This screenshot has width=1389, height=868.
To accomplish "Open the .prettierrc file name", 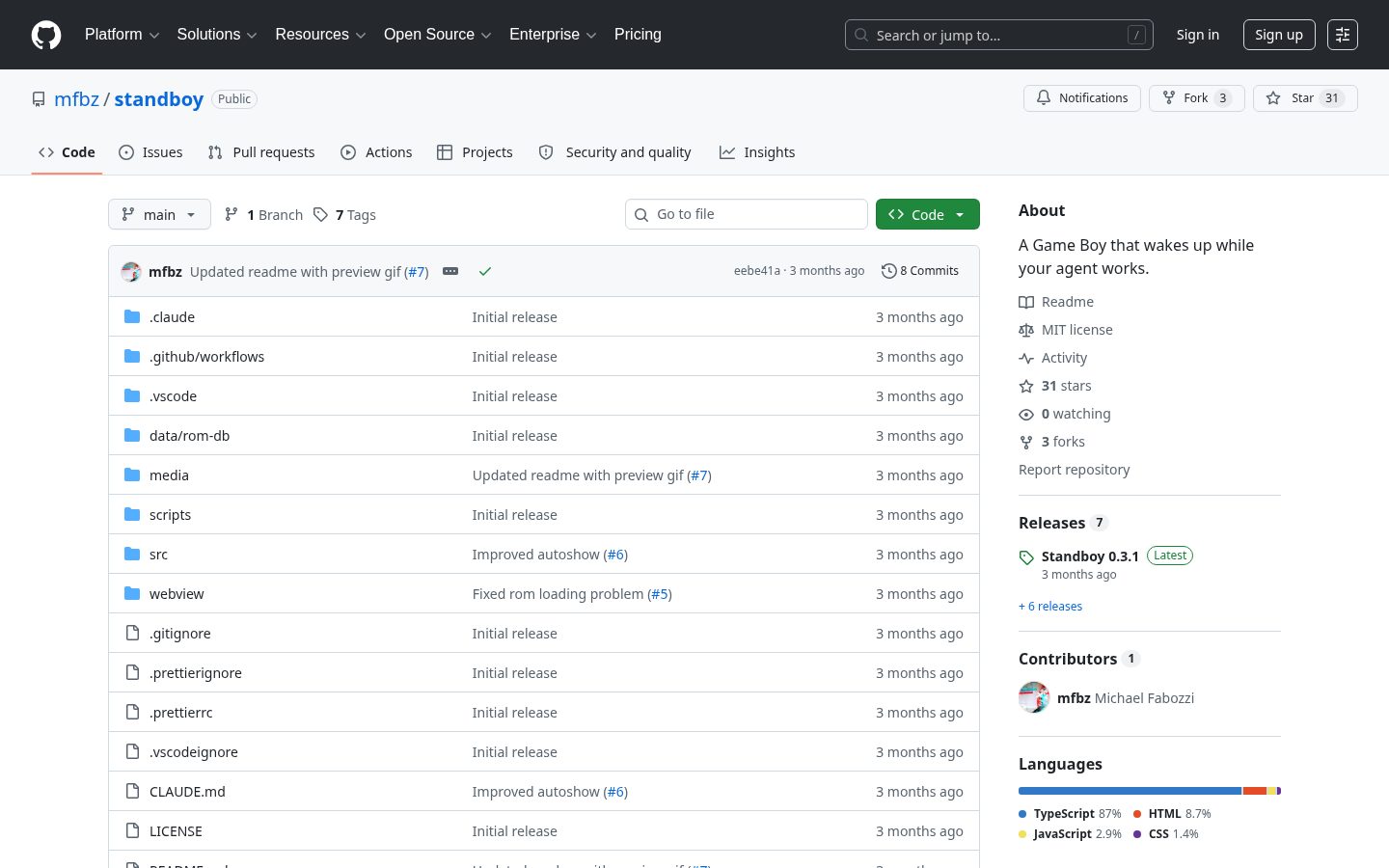I will (181, 713).
